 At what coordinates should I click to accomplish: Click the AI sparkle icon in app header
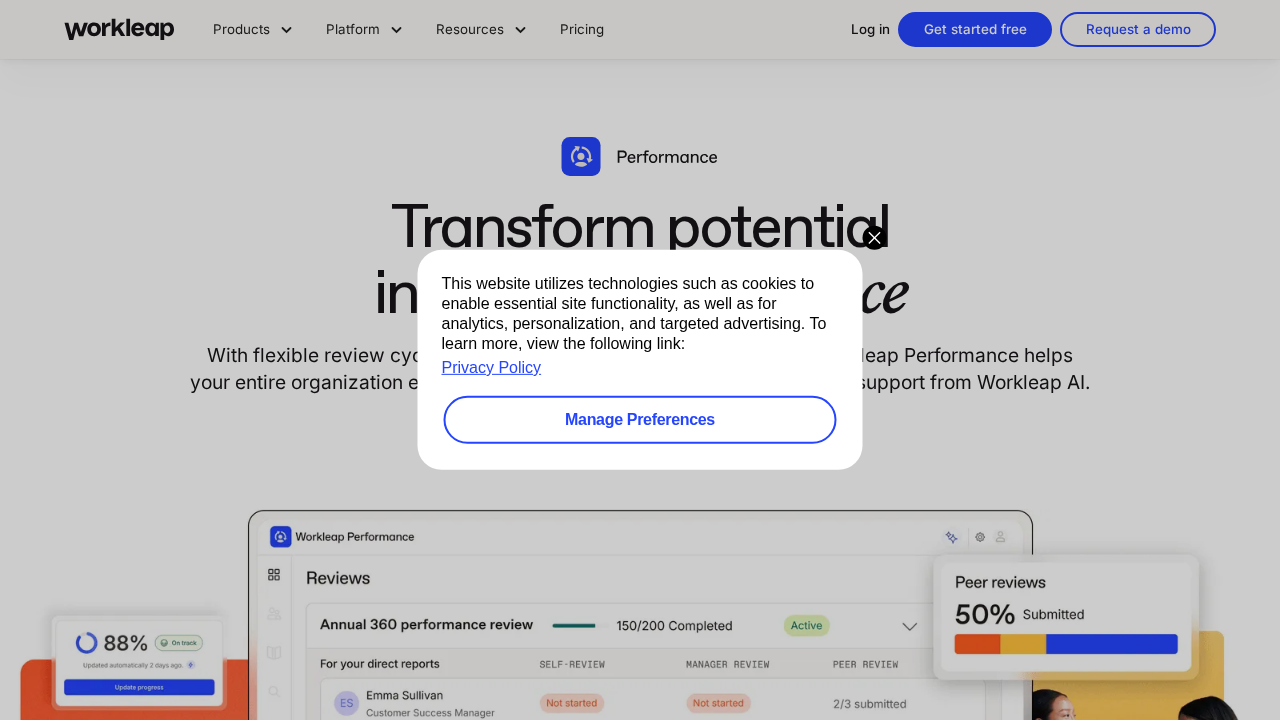(x=951, y=537)
